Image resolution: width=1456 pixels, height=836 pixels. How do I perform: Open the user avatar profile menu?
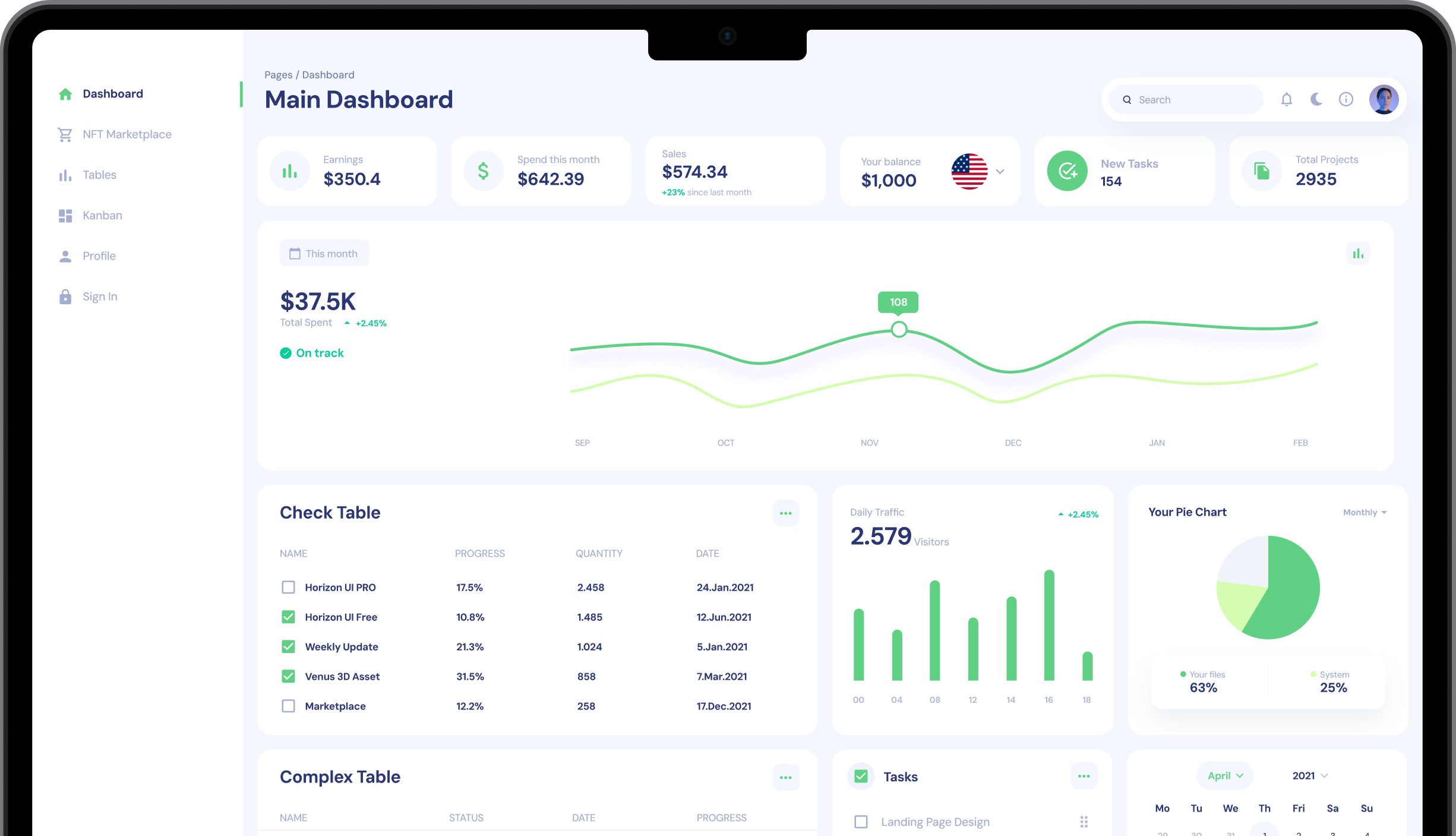click(1384, 100)
